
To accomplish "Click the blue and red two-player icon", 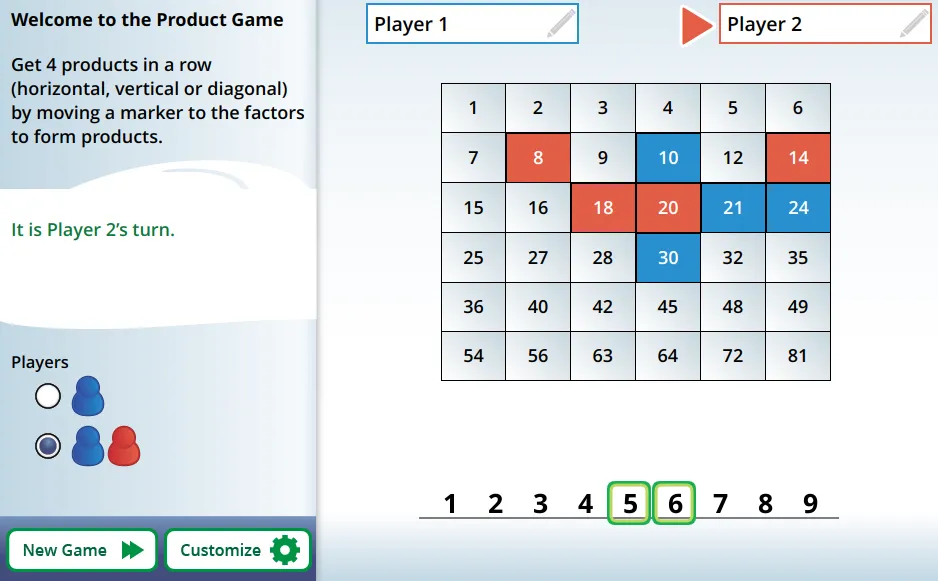I will 106,446.
